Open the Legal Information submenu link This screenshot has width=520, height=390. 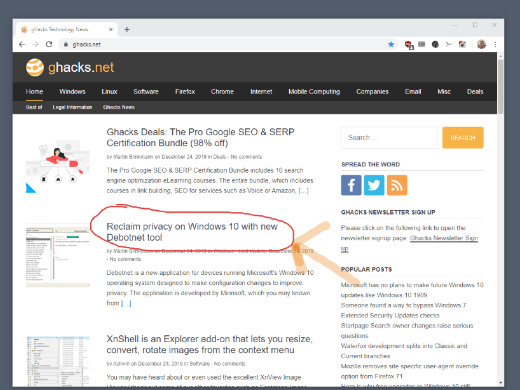pyautogui.click(x=72, y=107)
